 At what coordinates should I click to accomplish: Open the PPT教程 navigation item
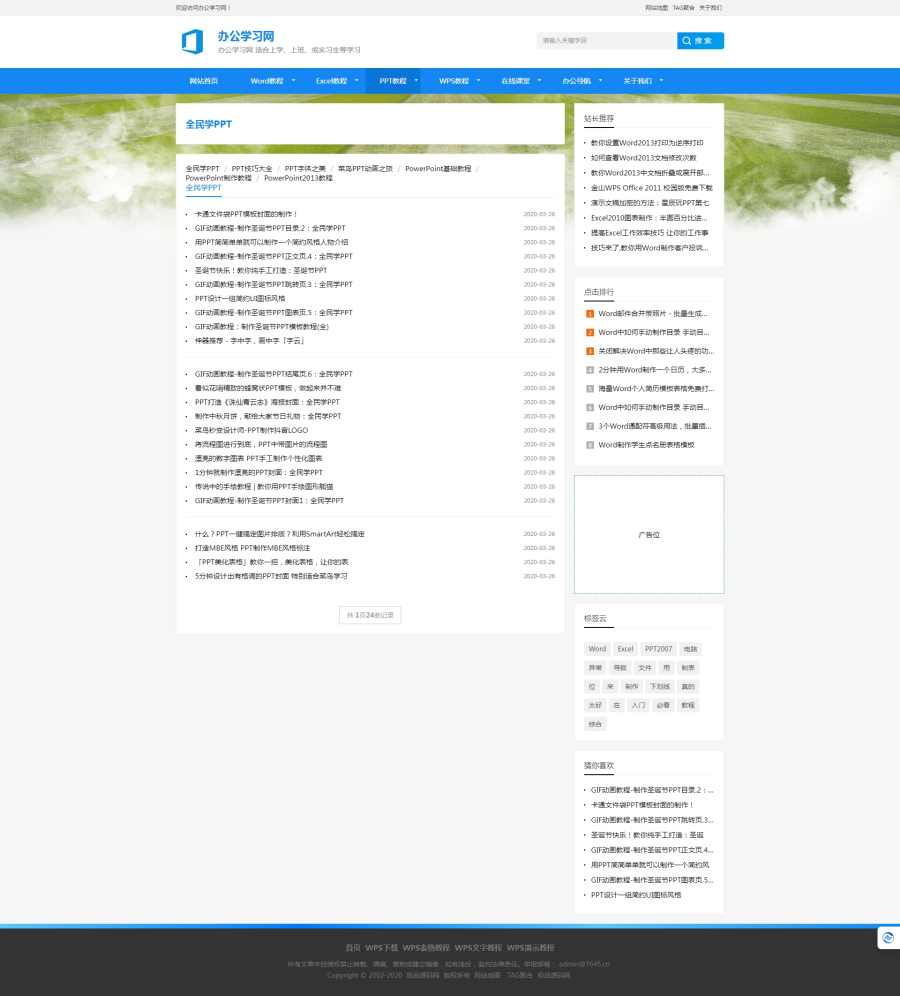pos(393,81)
